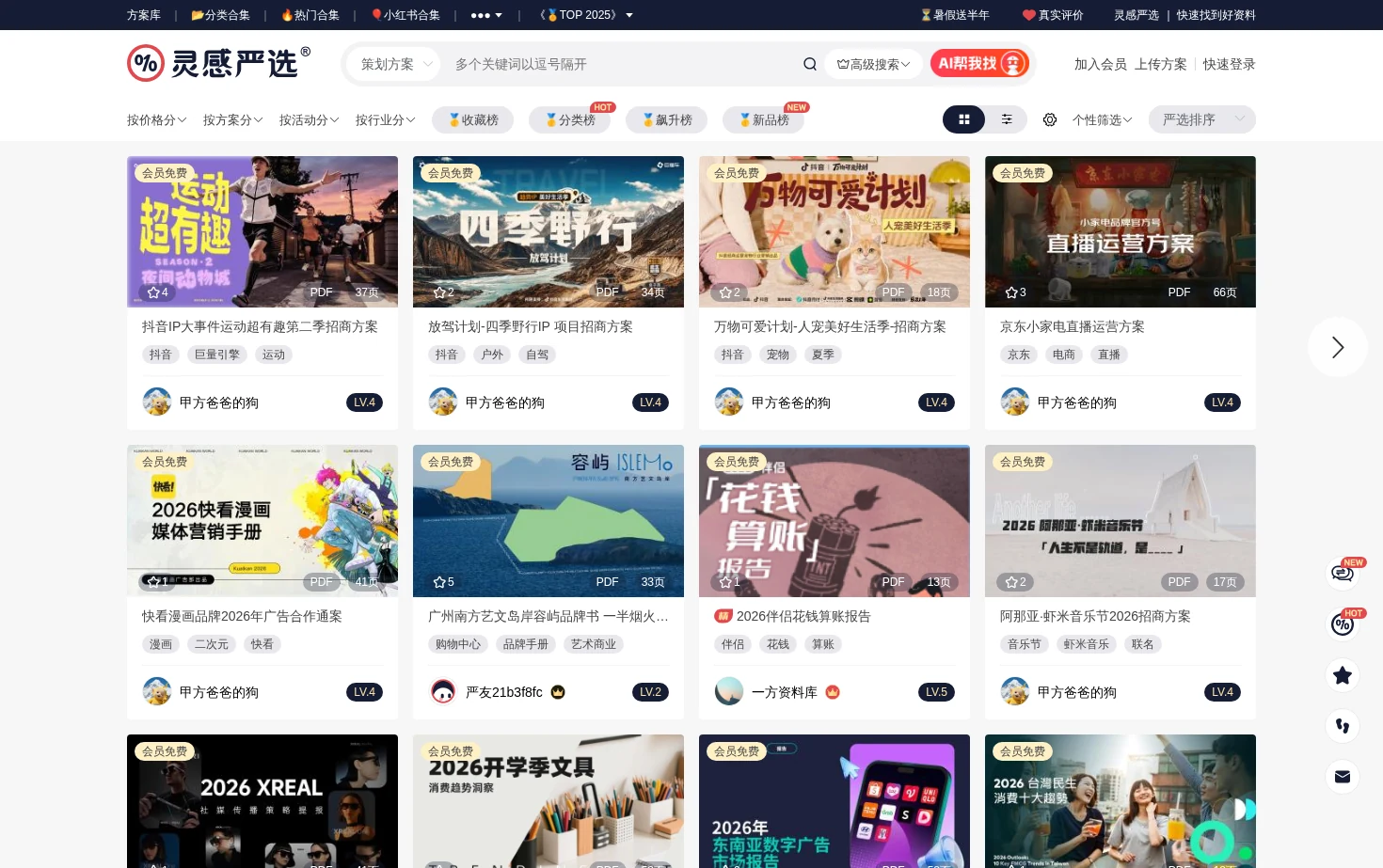
Task: Expand the TOP 2025 dropdown
Action: tap(586, 15)
